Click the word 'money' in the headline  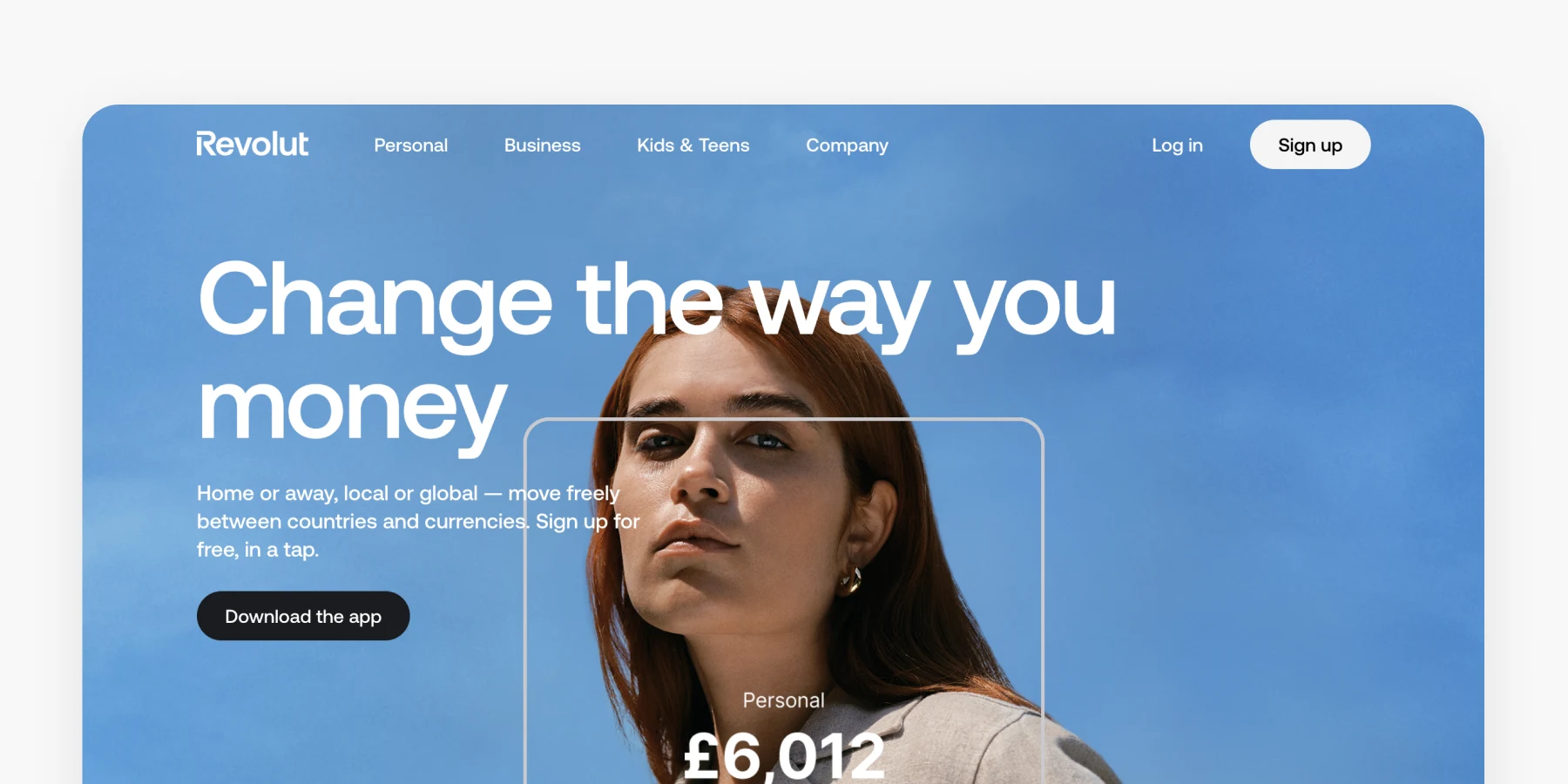pyautogui.click(x=352, y=408)
